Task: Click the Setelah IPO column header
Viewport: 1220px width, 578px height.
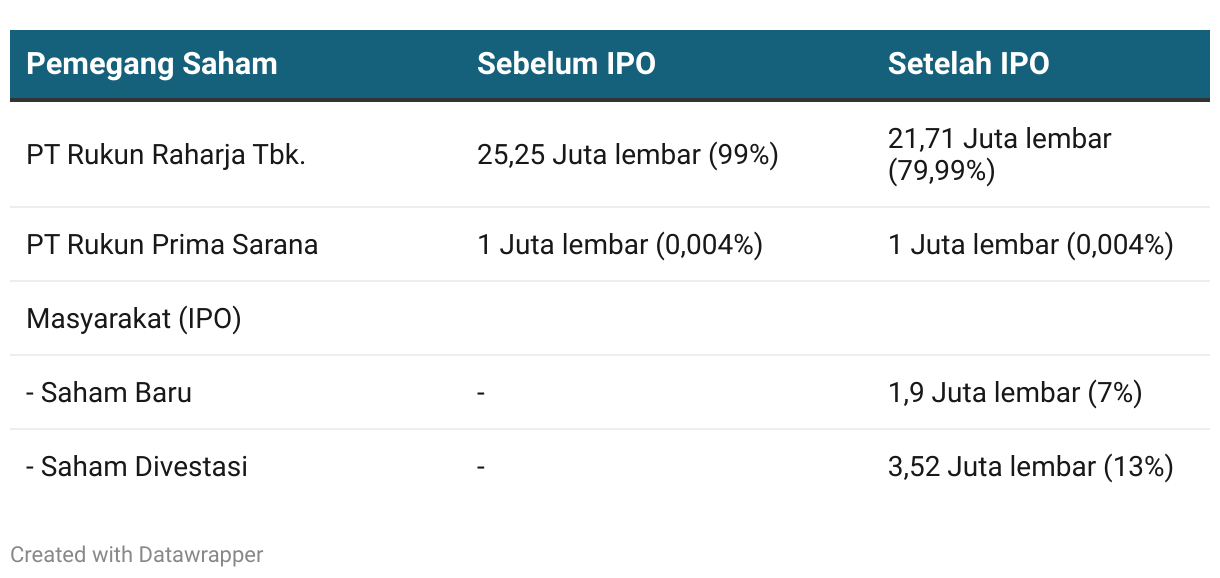Action: point(969,64)
